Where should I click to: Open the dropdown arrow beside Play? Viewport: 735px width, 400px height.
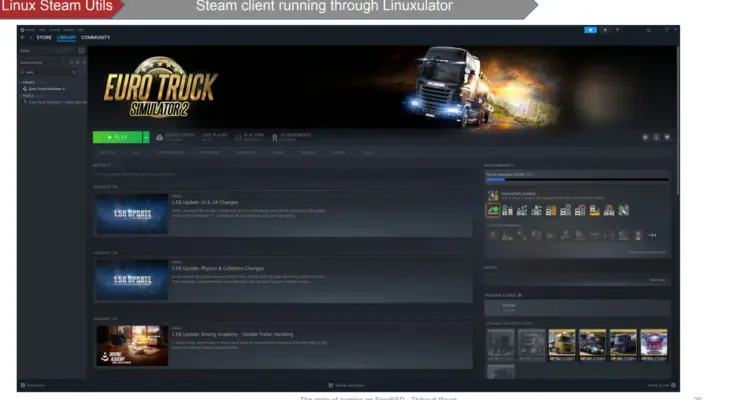pyautogui.click(x=146, y=137)
